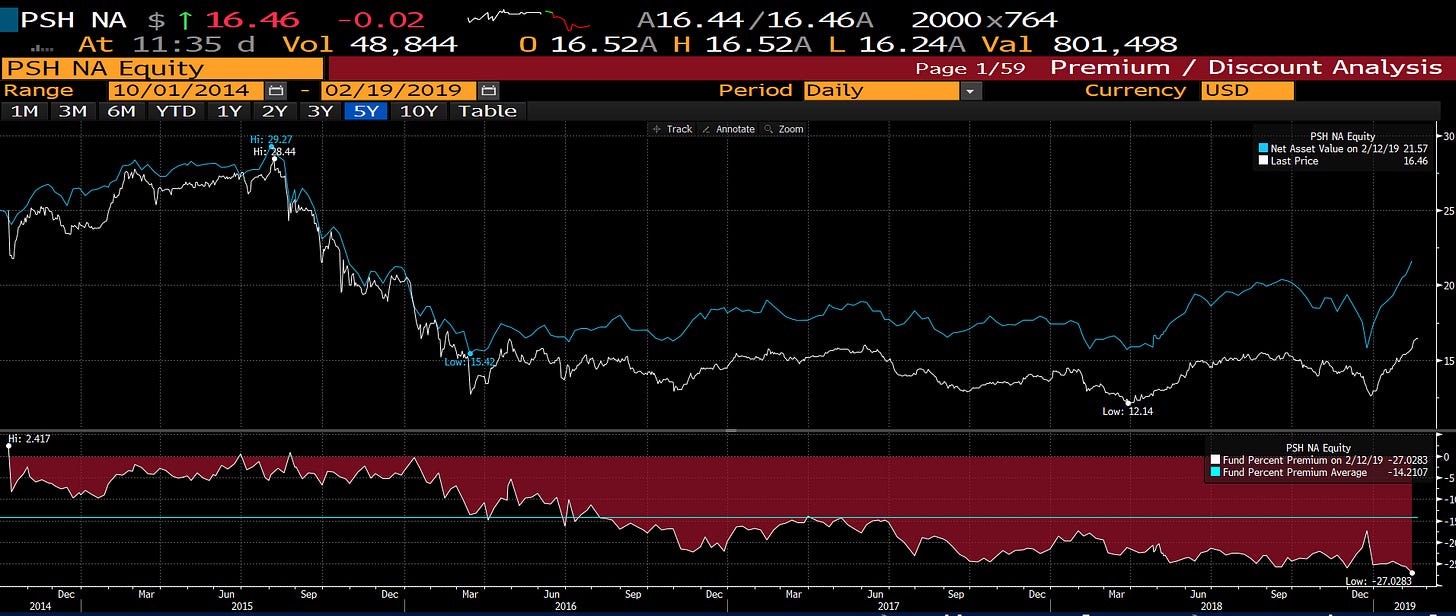Edit the Currency USD field
Screen dimensions: 1456x616
1247,90
